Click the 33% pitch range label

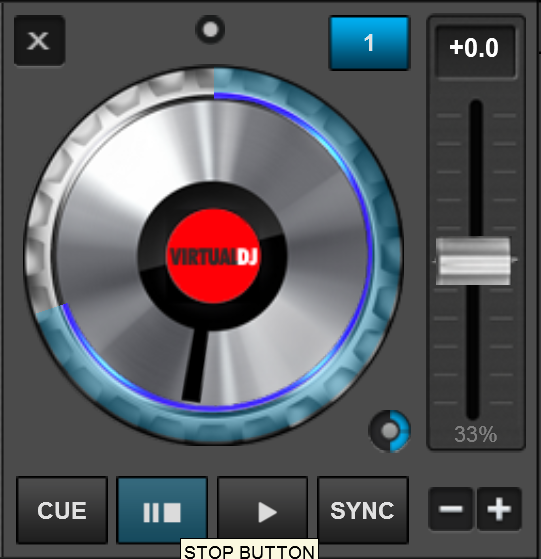[476, 434]
